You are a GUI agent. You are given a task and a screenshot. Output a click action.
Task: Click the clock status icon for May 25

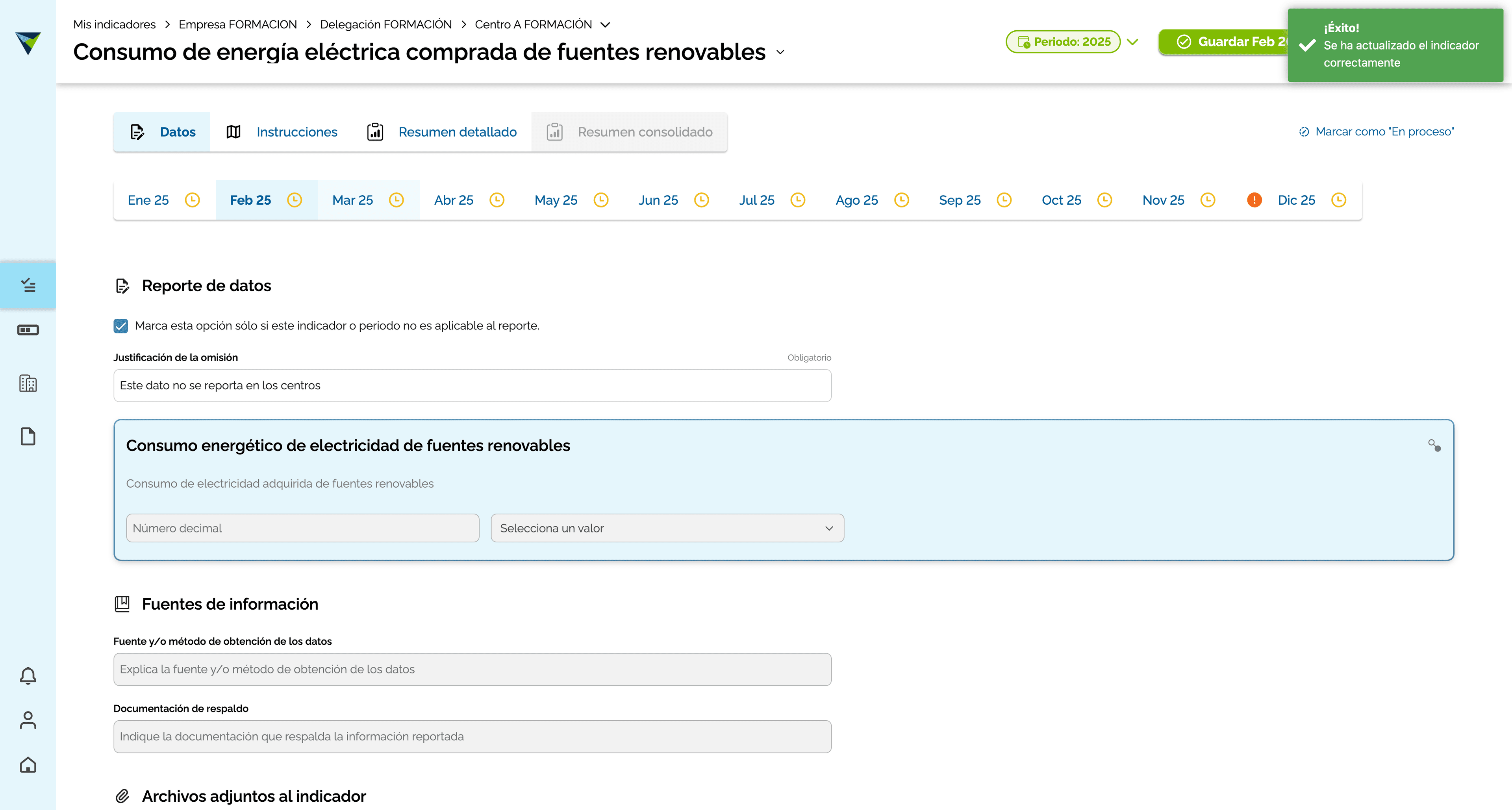pyautogui.click(x=601, y=200)
